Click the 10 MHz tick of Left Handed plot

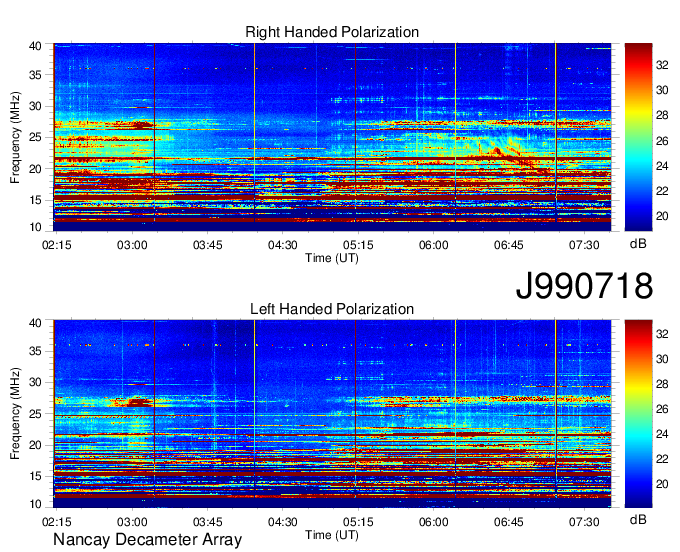pos(35,504)
